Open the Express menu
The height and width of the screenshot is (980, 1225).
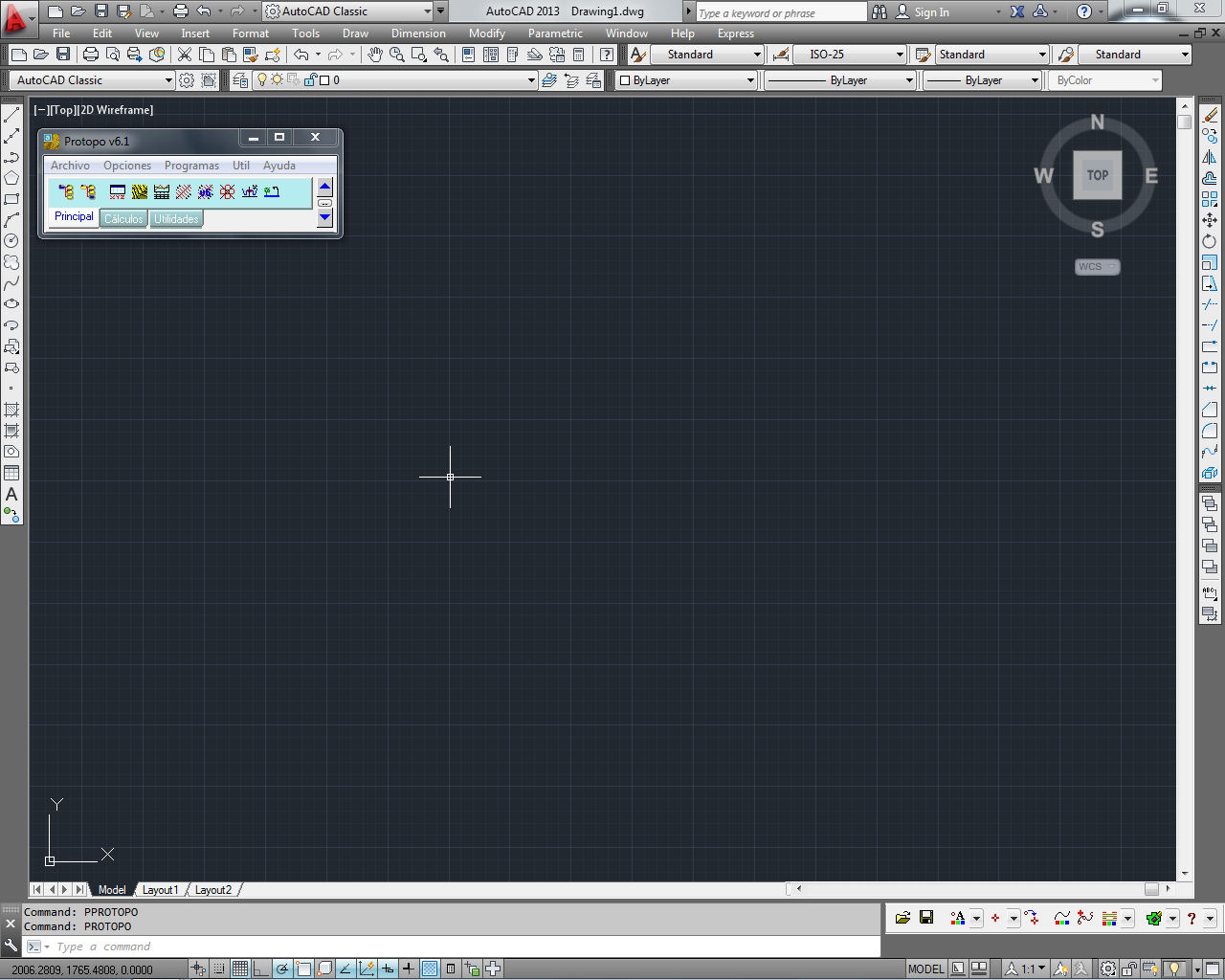(x=735, y=33)
